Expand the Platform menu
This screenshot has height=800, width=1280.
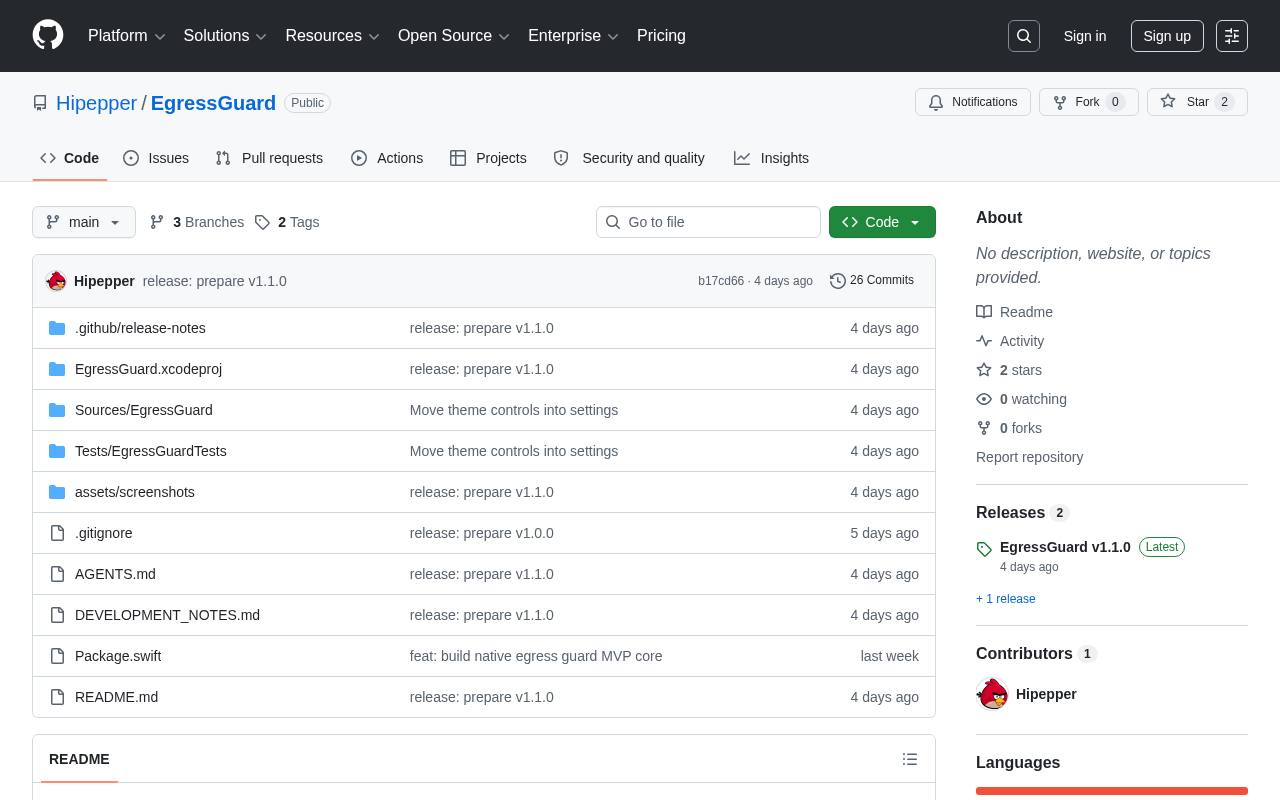pos(127,36)
